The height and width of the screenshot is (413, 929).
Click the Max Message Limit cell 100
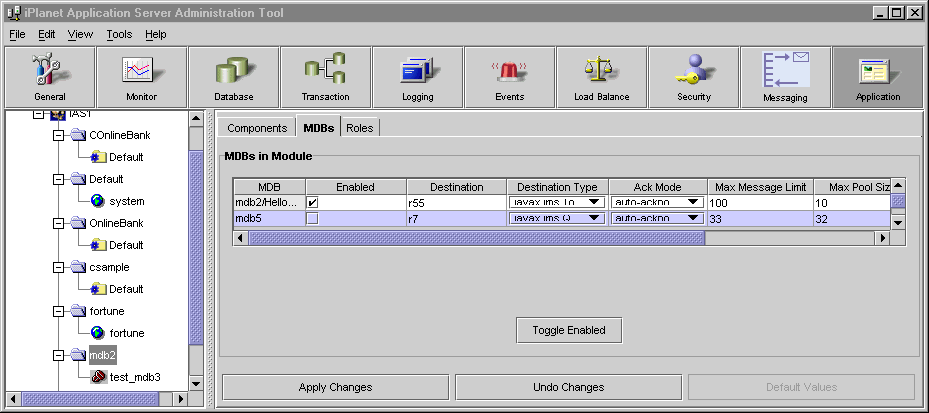click(x=760, y=203)
